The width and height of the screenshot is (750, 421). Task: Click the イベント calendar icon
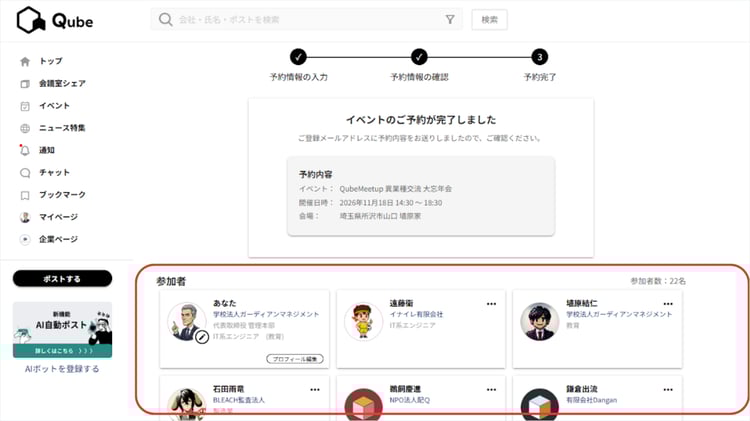coord(25,106)
